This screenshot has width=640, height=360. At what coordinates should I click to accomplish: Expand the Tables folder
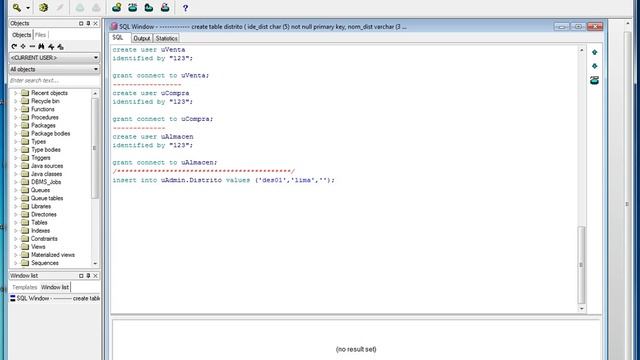(x=16, y=223)
